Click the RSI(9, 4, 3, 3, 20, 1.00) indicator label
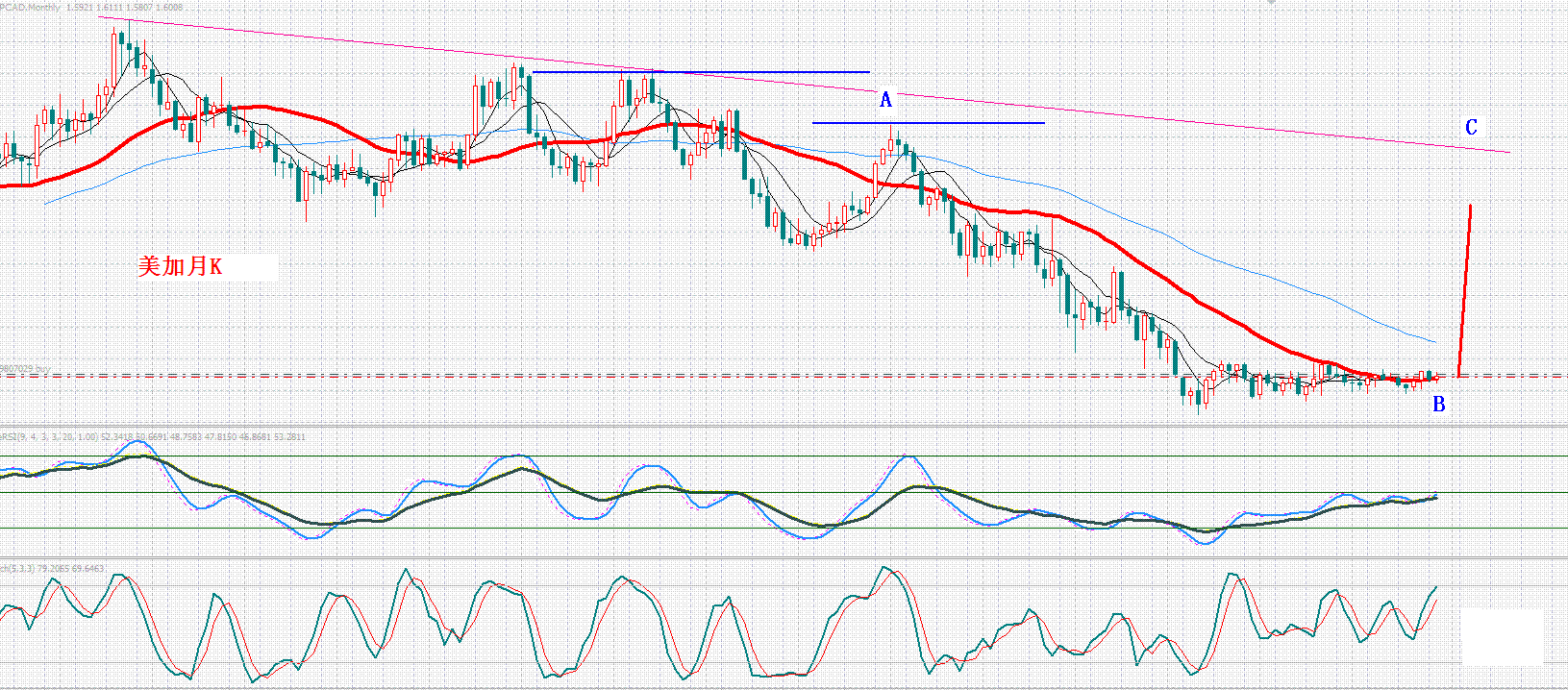 click(48, 436)
